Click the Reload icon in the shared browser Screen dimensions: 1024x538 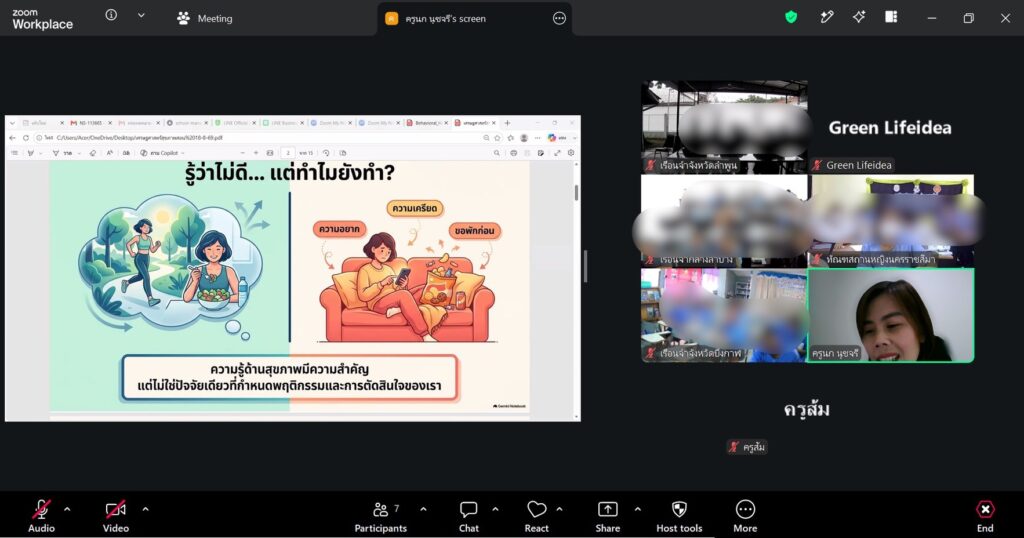25,138
